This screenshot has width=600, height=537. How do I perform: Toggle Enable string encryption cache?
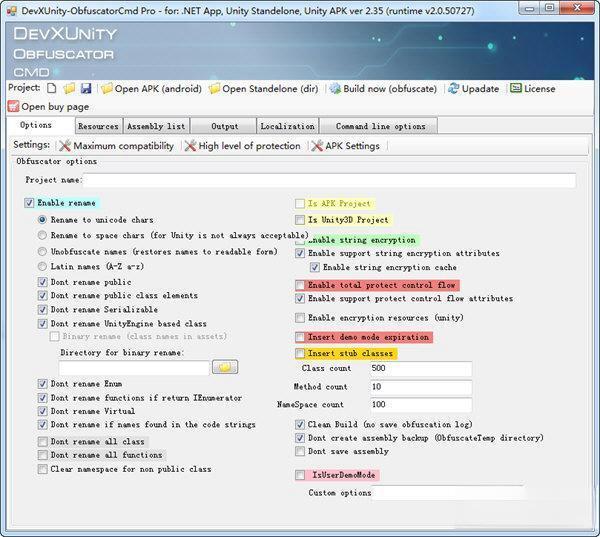[x=315, y=267]
